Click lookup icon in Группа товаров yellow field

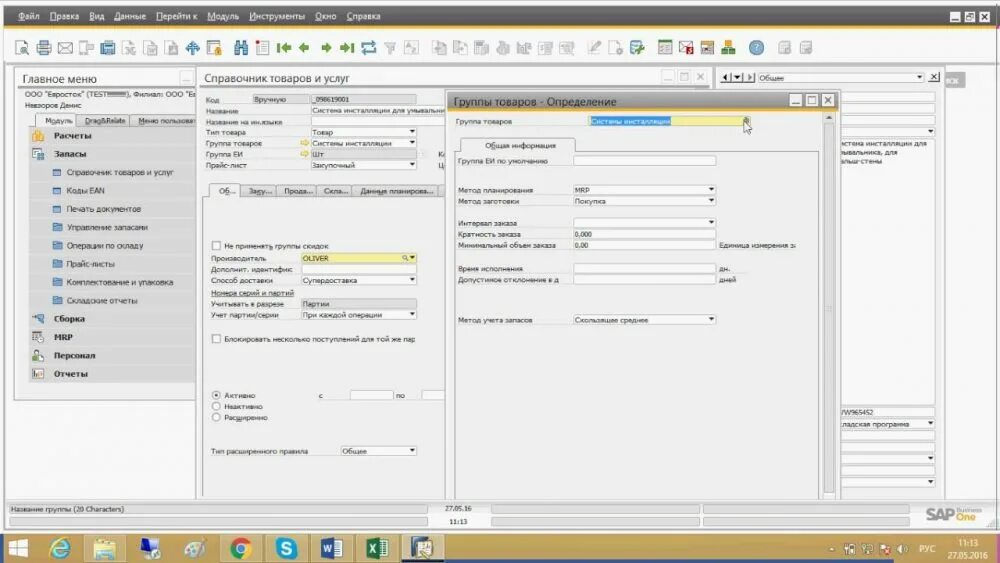[746, 121]
